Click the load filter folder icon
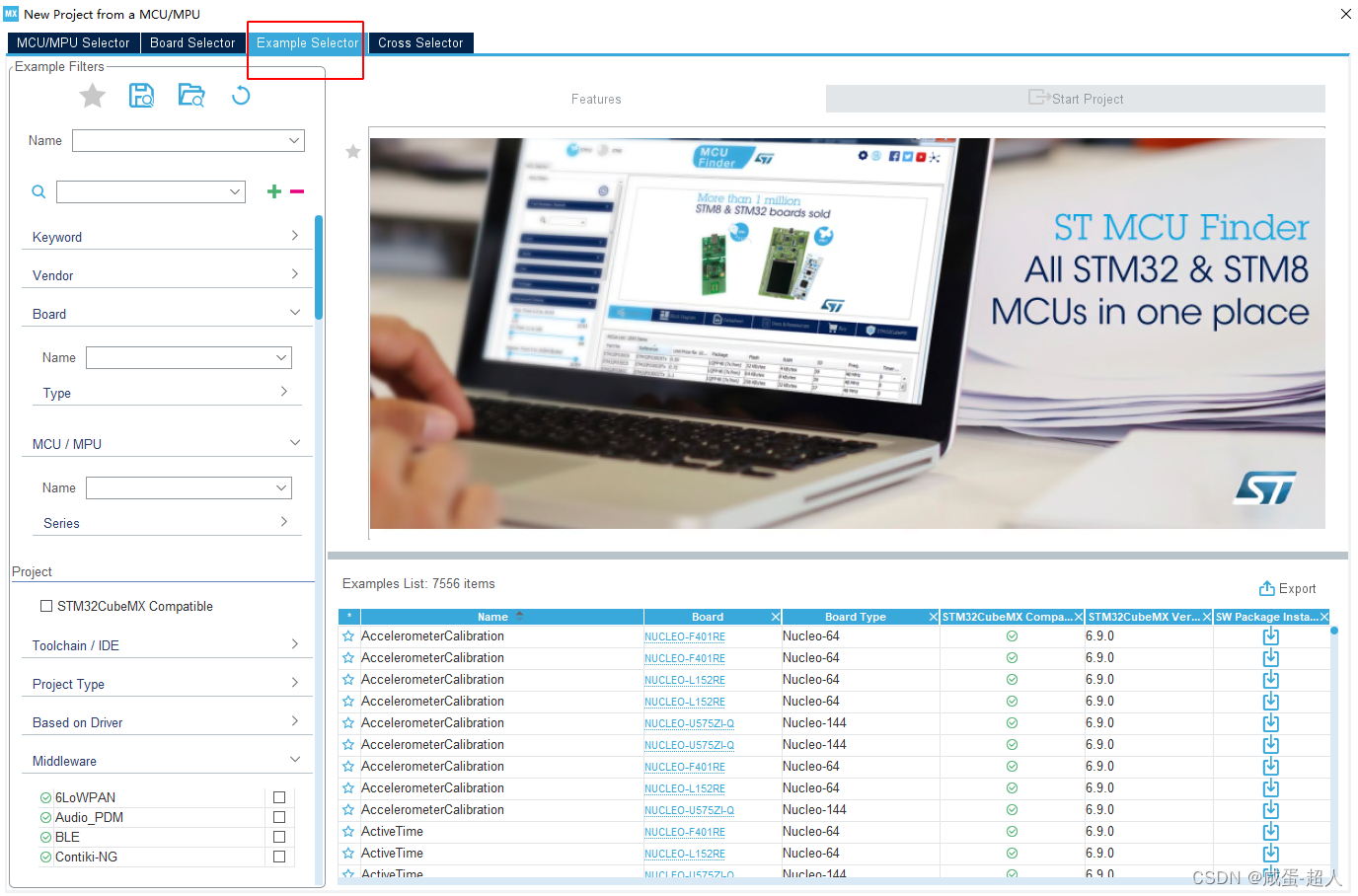Screen dimensions: 1358x896 (191, 96)
